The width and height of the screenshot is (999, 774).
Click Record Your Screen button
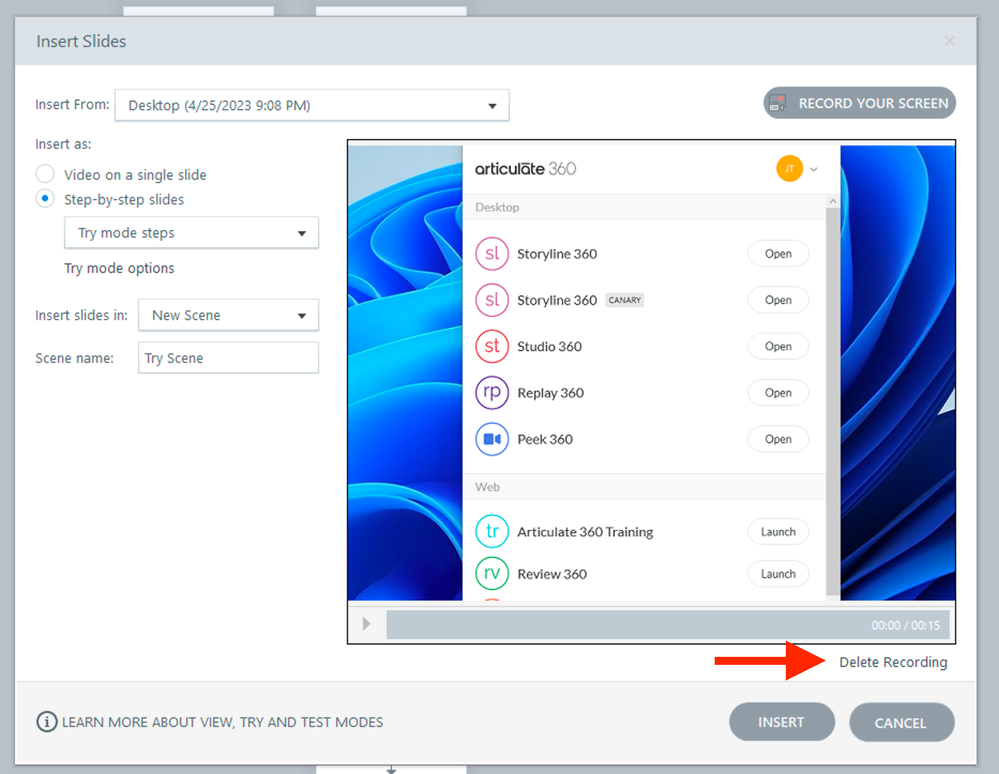[859, 103]
